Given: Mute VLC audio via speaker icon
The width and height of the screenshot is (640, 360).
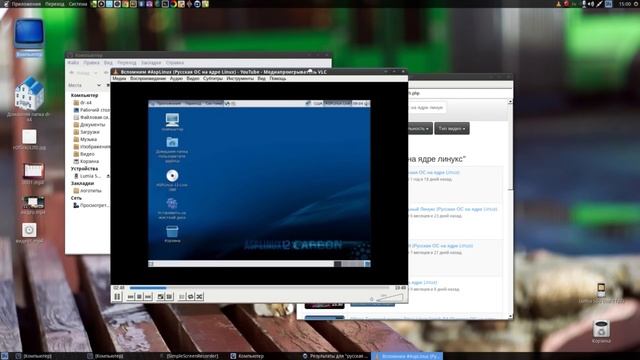Looking at the screenshot, I should [x=371, y=299].
